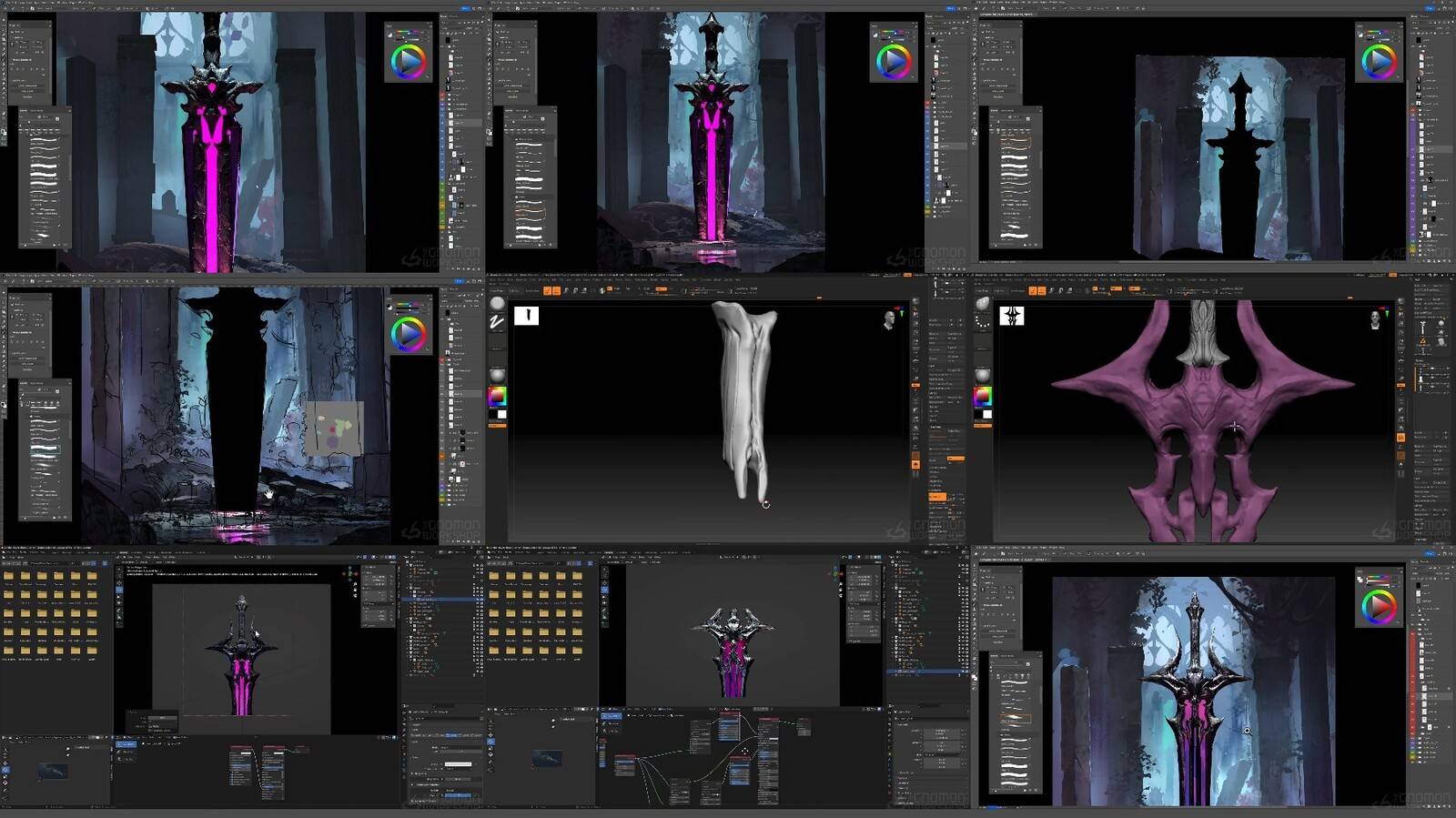Click foreground color swatch in top-left Photoshop toolbar

pos(3,133)
